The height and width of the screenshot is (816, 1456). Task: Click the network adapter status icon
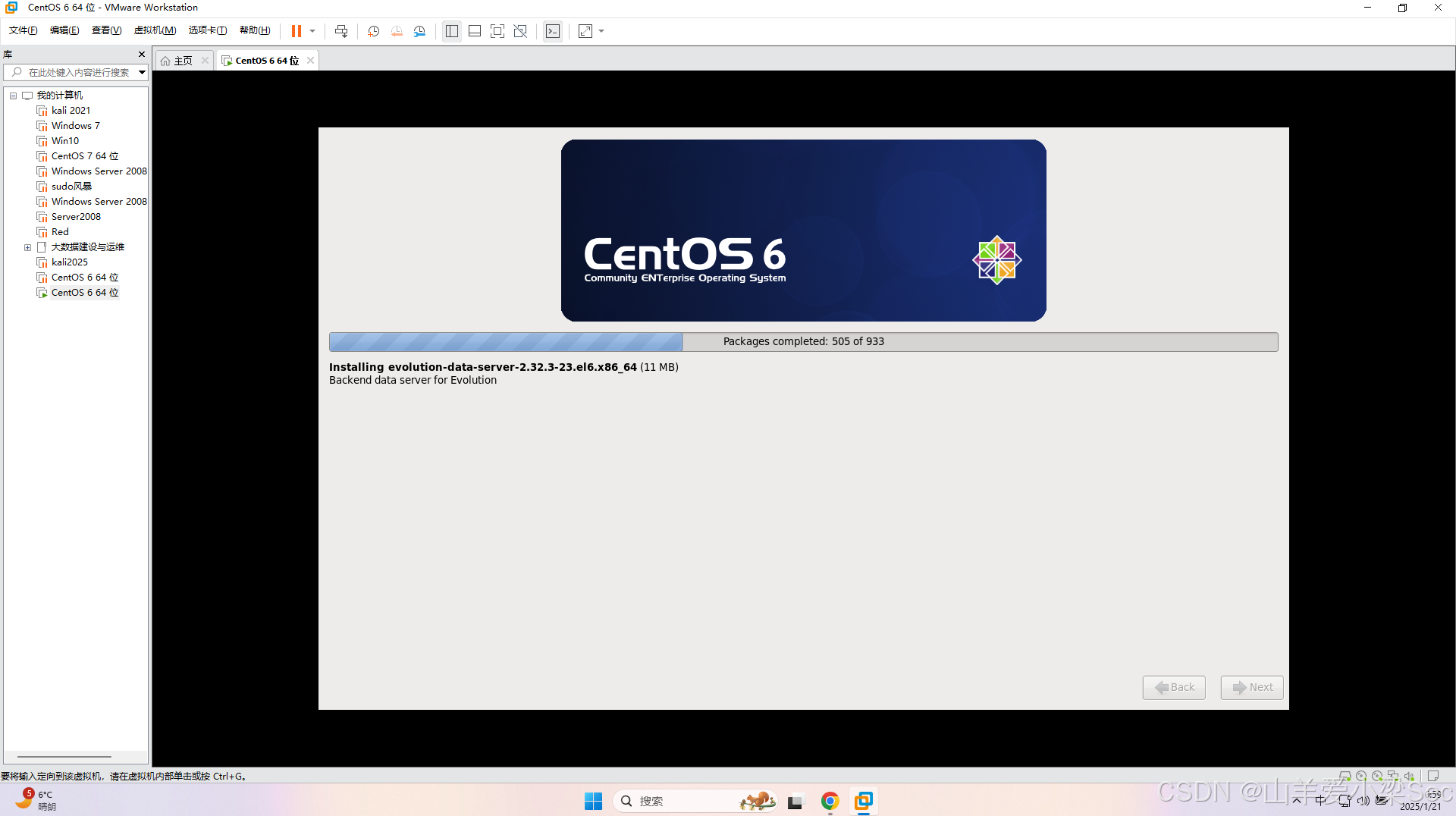pyautogui.click(x=1393, y=776)
